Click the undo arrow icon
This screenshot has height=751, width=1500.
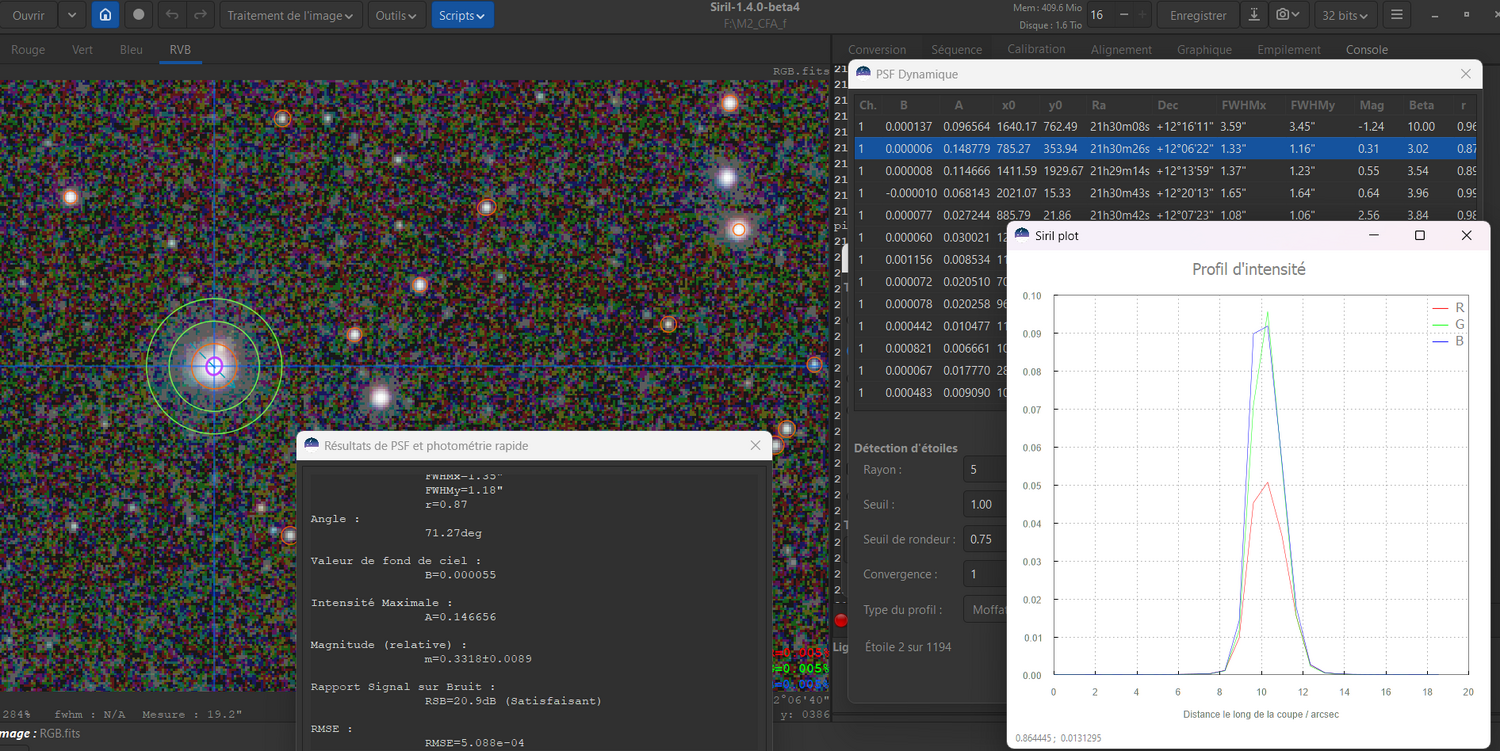[x=172, y=15]
